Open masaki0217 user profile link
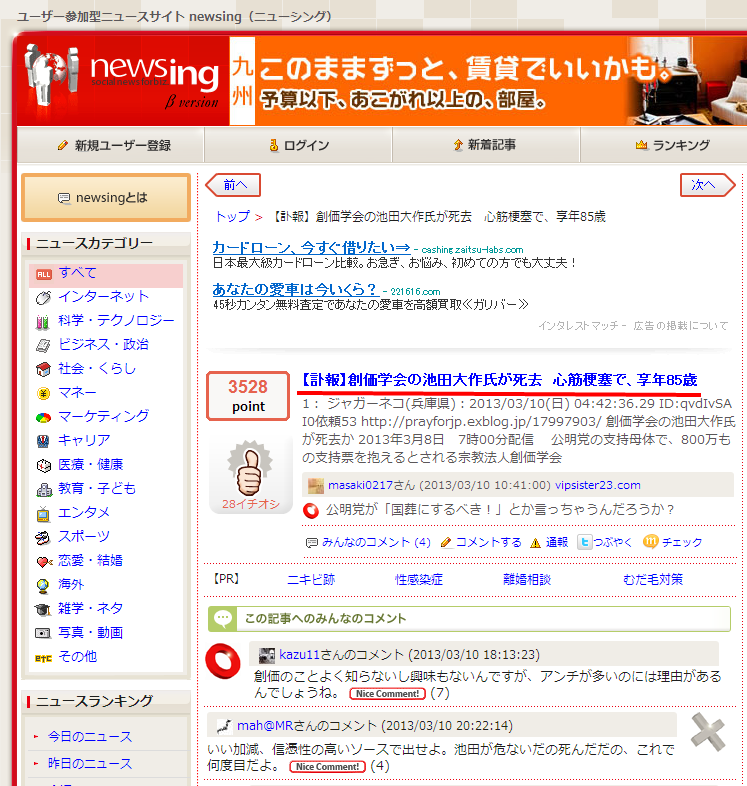 (x=360, y=485)
